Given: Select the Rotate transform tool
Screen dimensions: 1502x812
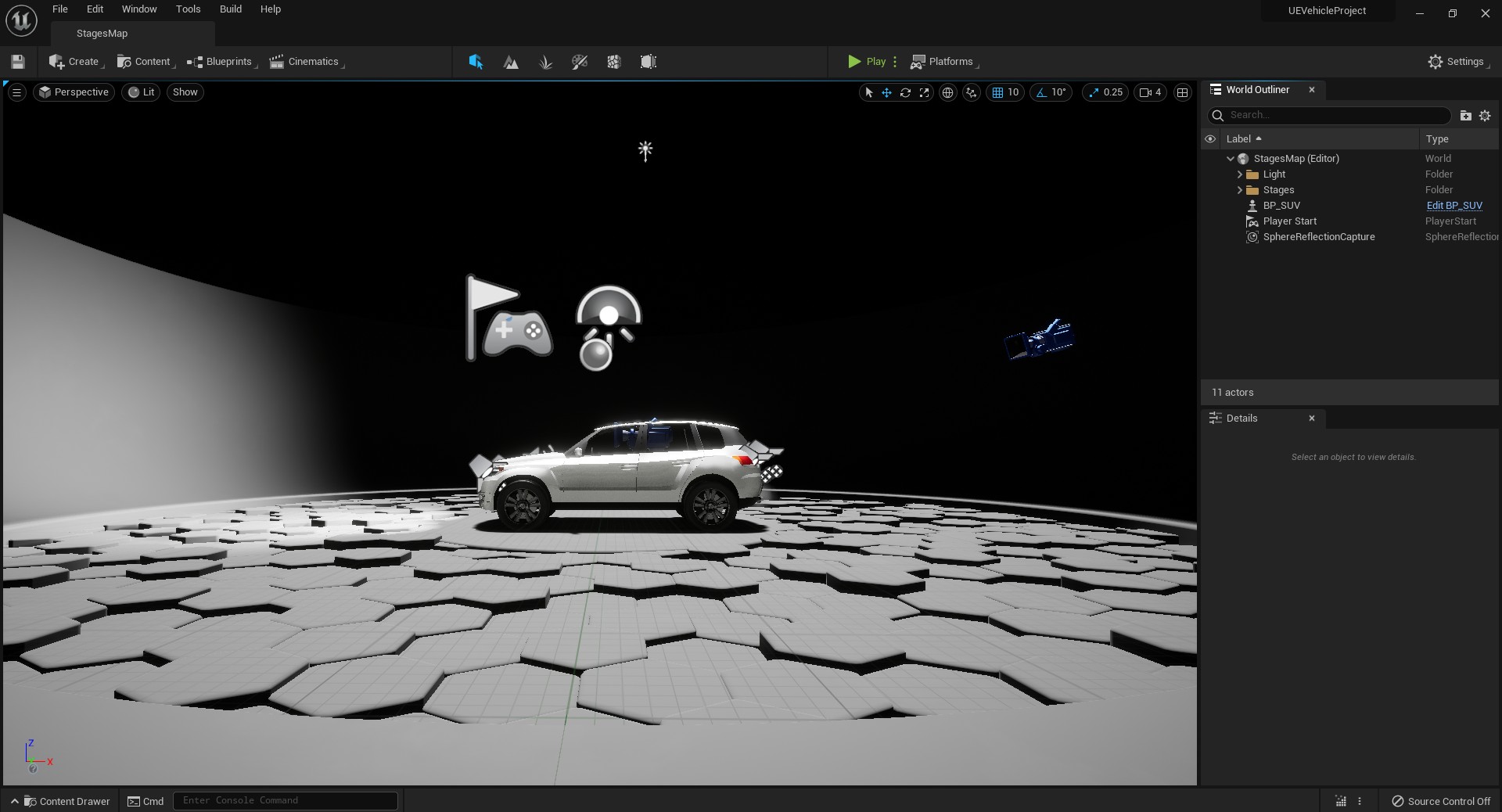Looking at the screenshot, I should 906,92.
